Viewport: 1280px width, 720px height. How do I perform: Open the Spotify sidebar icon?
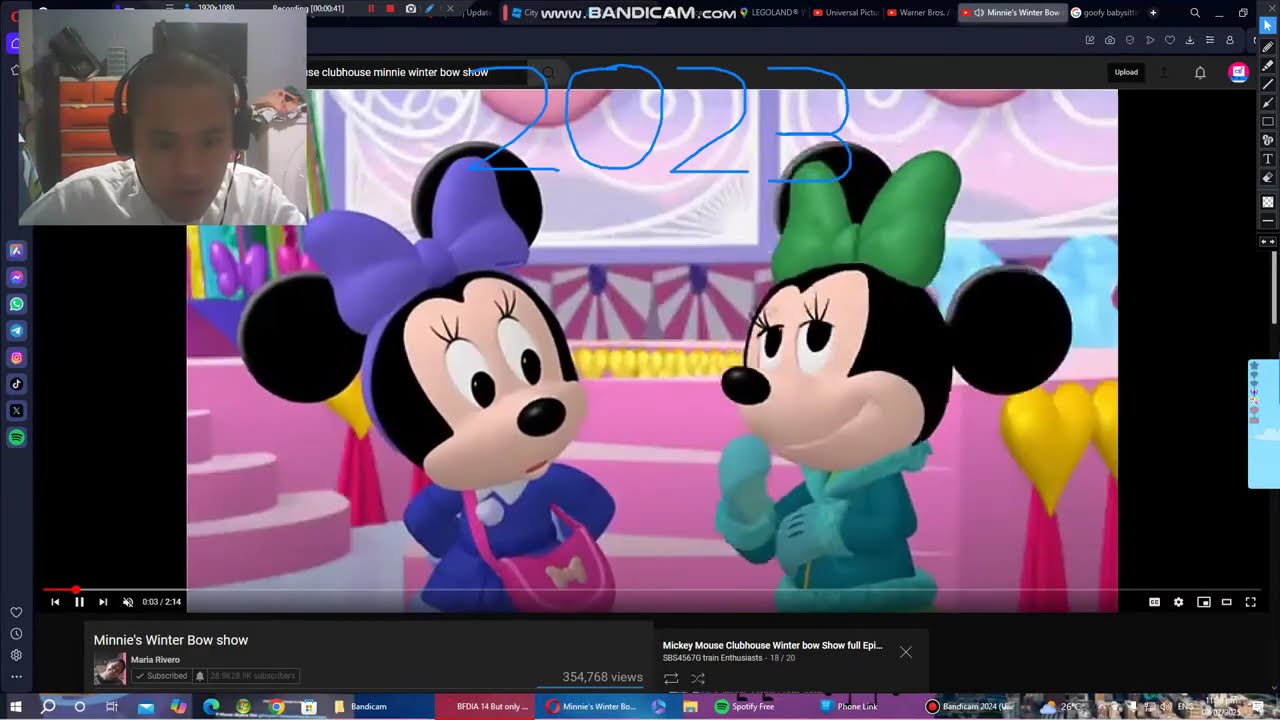point(17,437)
